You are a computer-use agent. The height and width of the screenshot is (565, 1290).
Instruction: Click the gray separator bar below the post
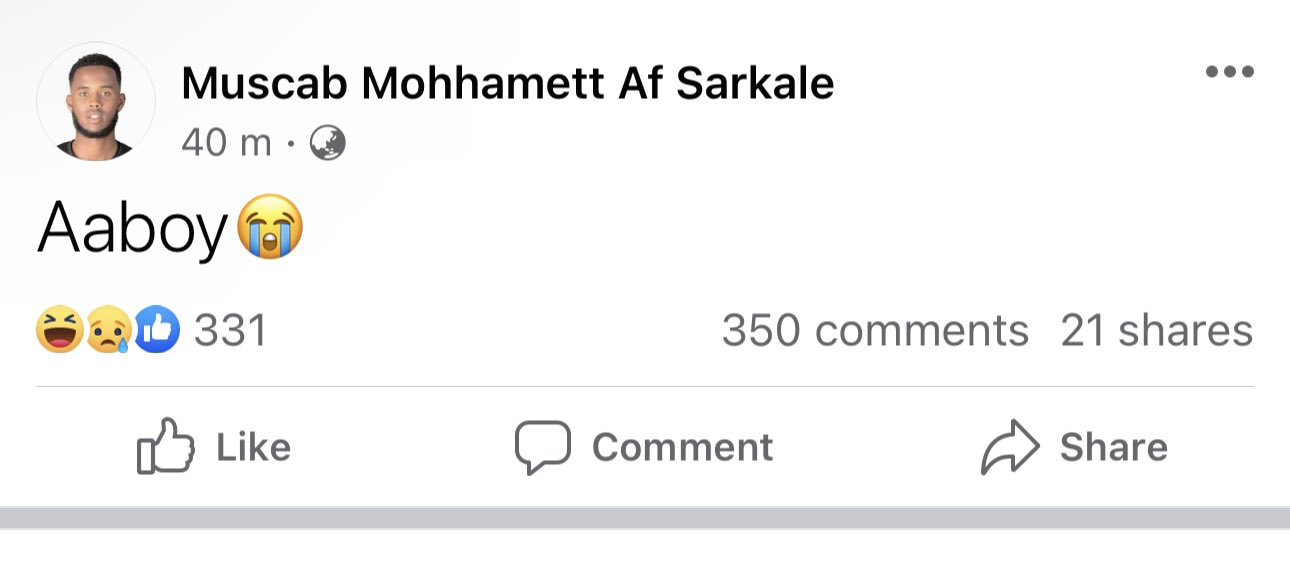tap(645, 517)
